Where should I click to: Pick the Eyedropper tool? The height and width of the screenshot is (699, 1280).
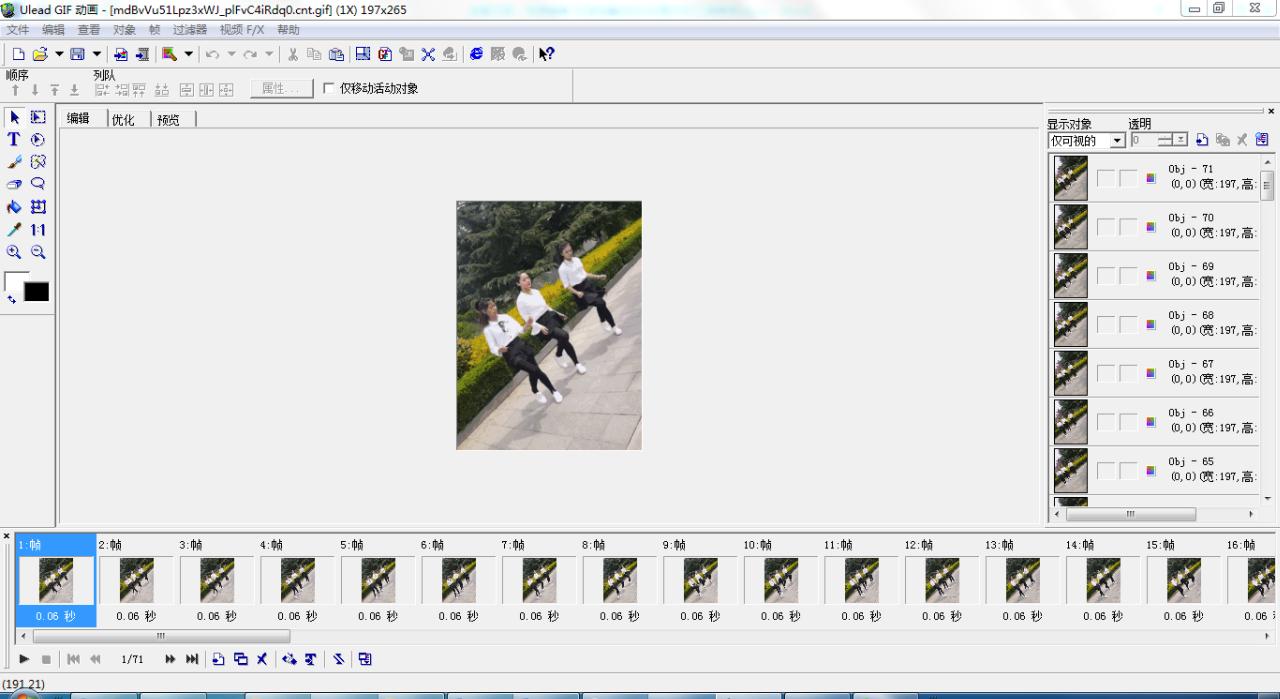14,230
